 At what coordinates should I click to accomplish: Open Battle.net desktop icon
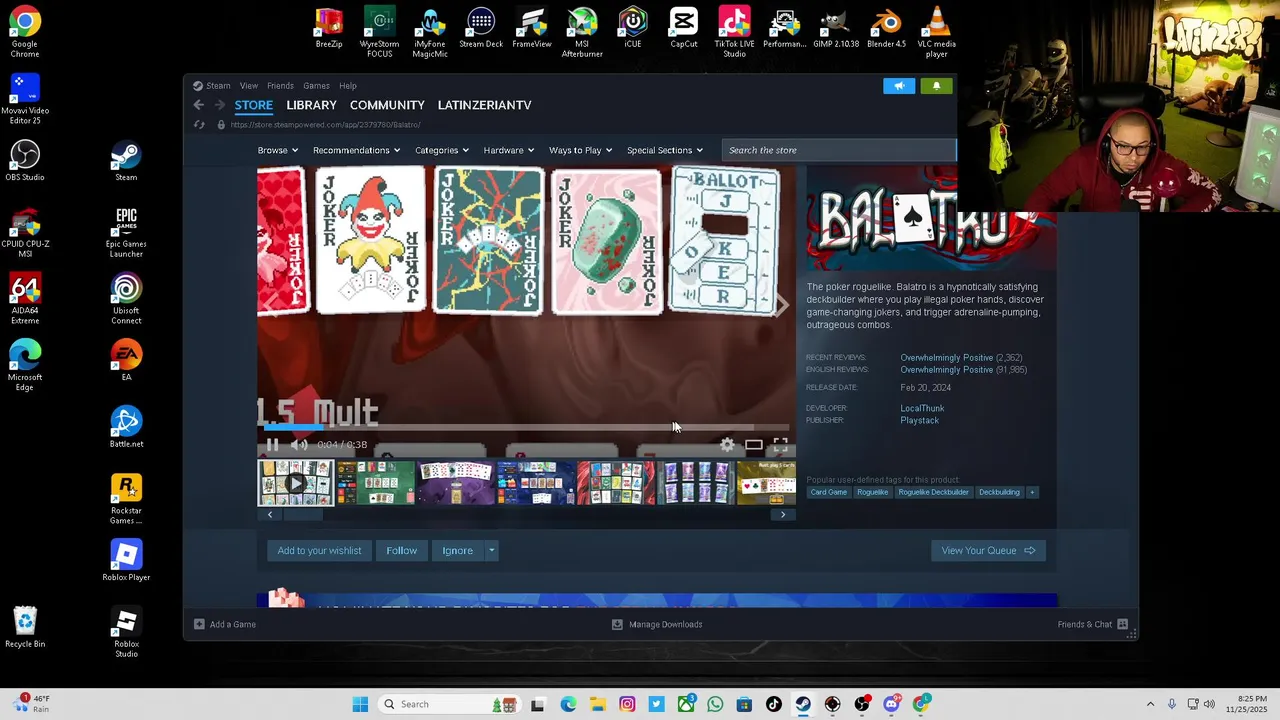point(126,427)
